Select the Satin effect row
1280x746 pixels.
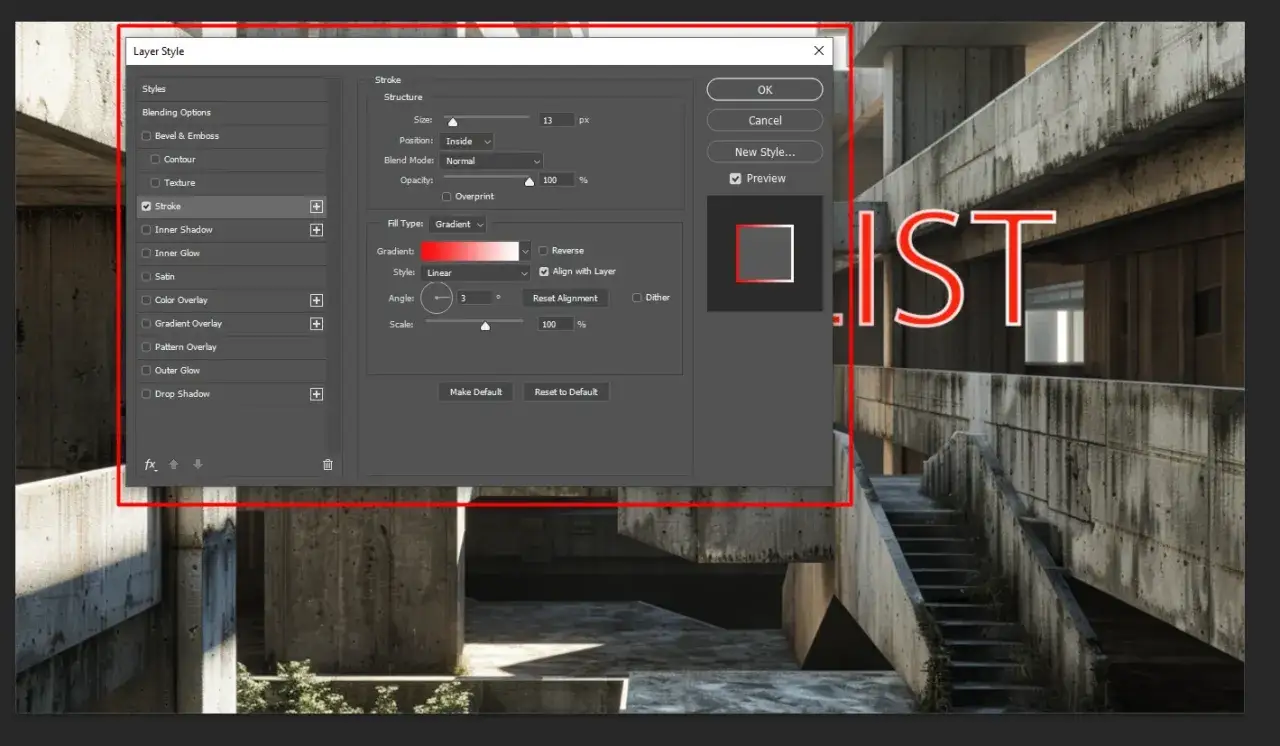[x=232, y=277]
